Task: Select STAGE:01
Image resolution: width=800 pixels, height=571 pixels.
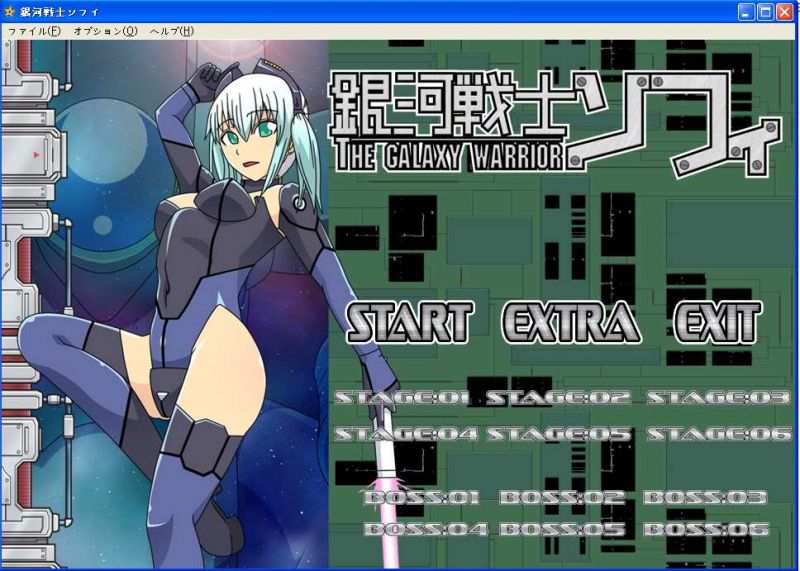Action: 402,397
